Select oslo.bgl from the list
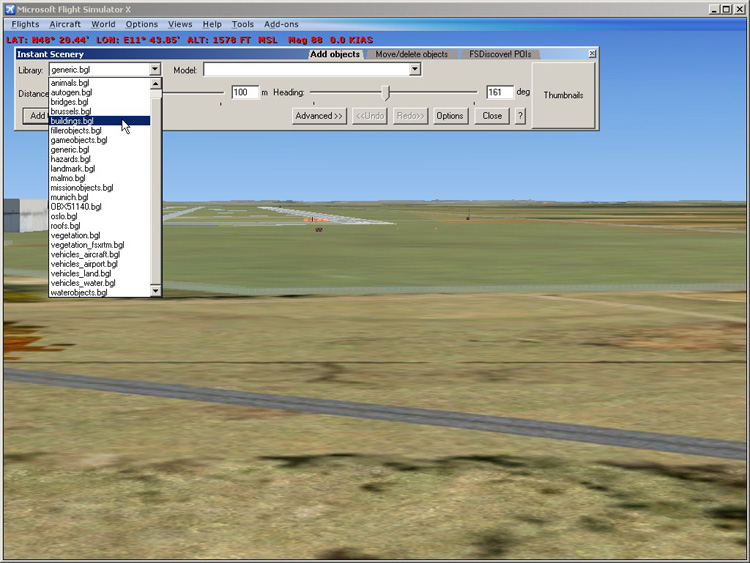The image size is (750, 563). coord(99,216)
